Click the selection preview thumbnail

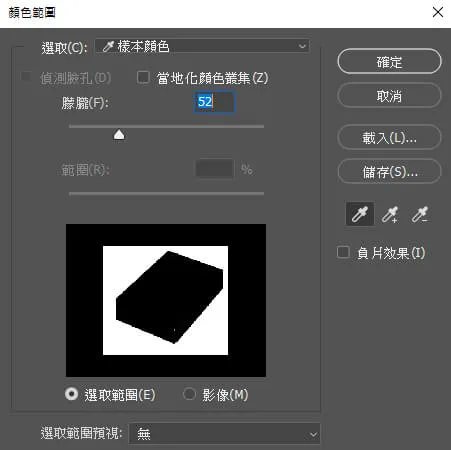pos(166,300)
